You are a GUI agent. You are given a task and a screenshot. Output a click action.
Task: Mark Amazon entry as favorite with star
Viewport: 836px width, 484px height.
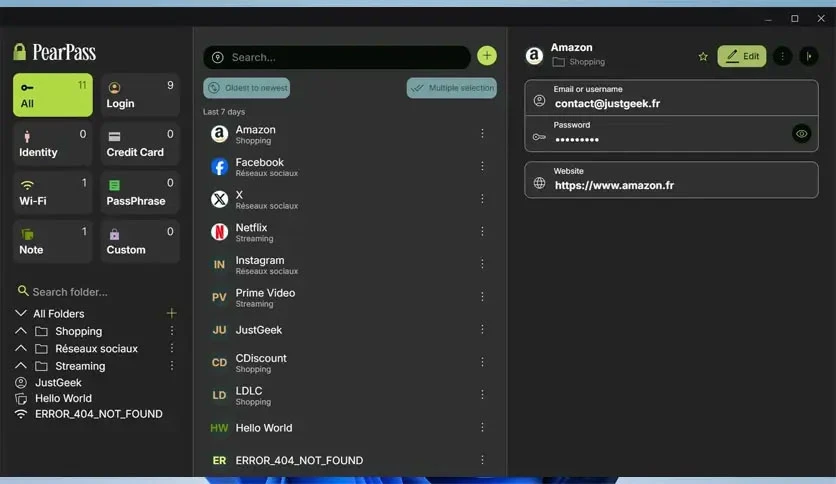[703, 57]
